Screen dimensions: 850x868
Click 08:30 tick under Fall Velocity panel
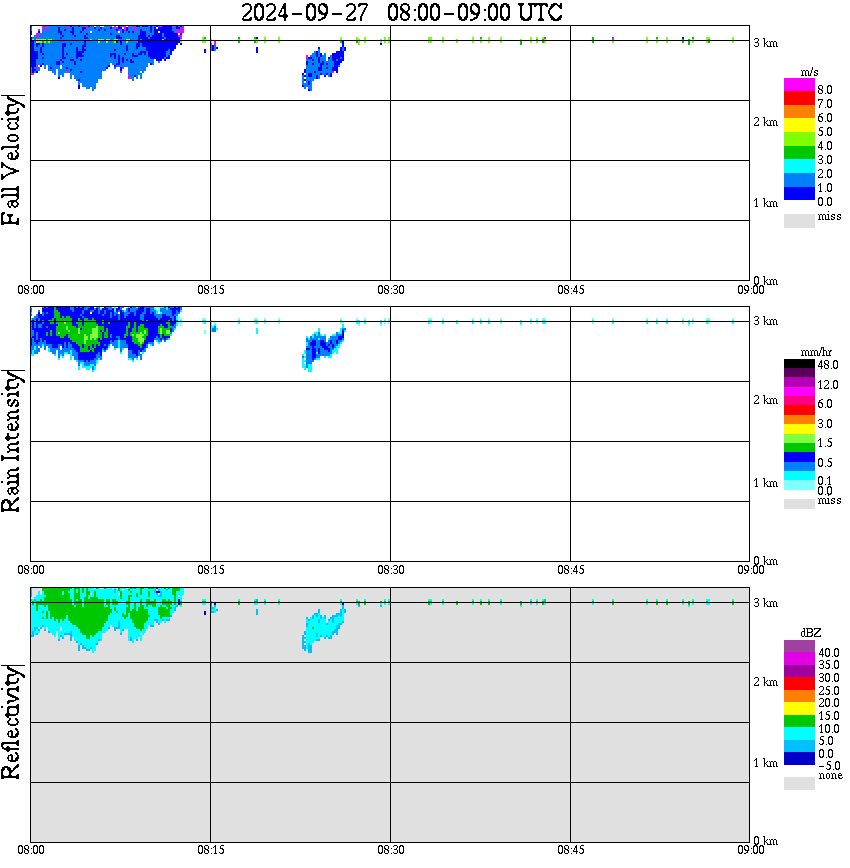(x=390, y=290)
